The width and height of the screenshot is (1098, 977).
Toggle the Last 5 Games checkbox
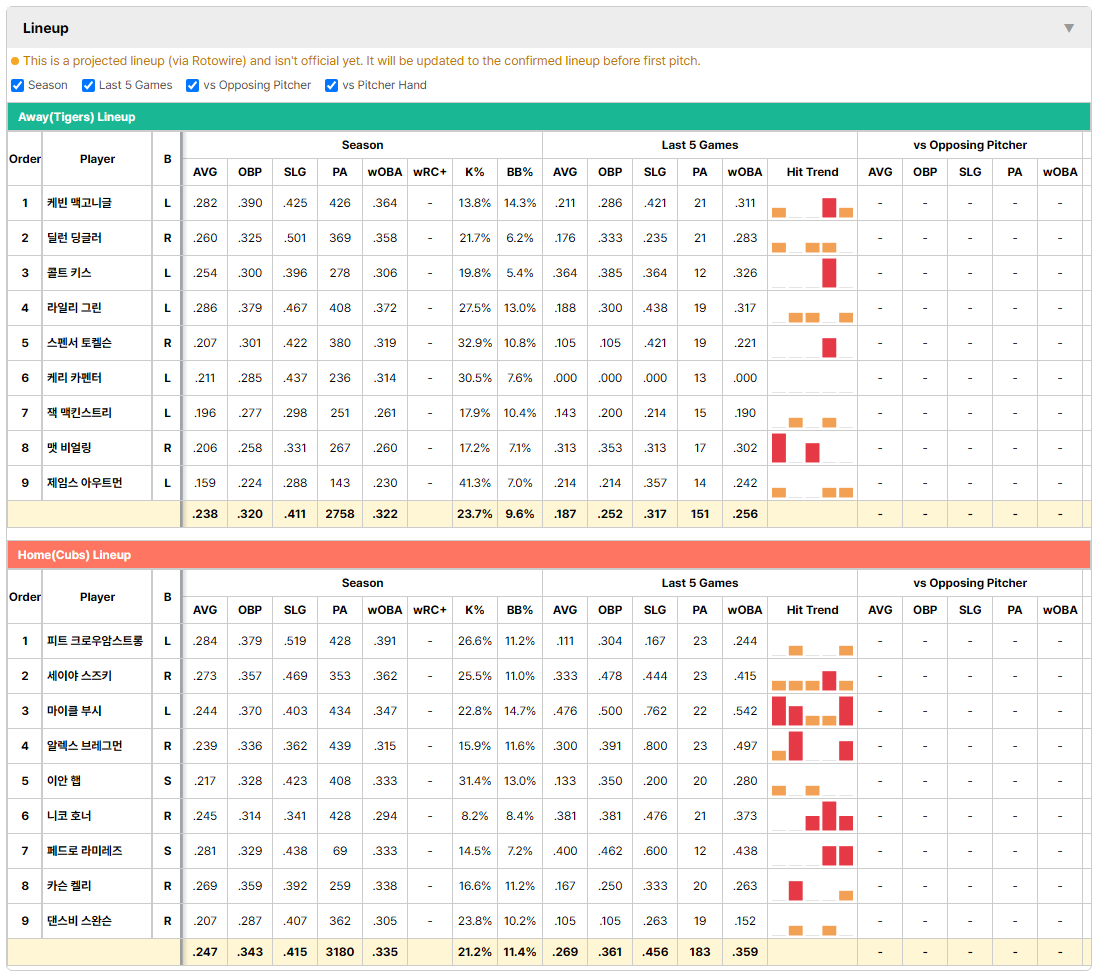coord(88,85)
